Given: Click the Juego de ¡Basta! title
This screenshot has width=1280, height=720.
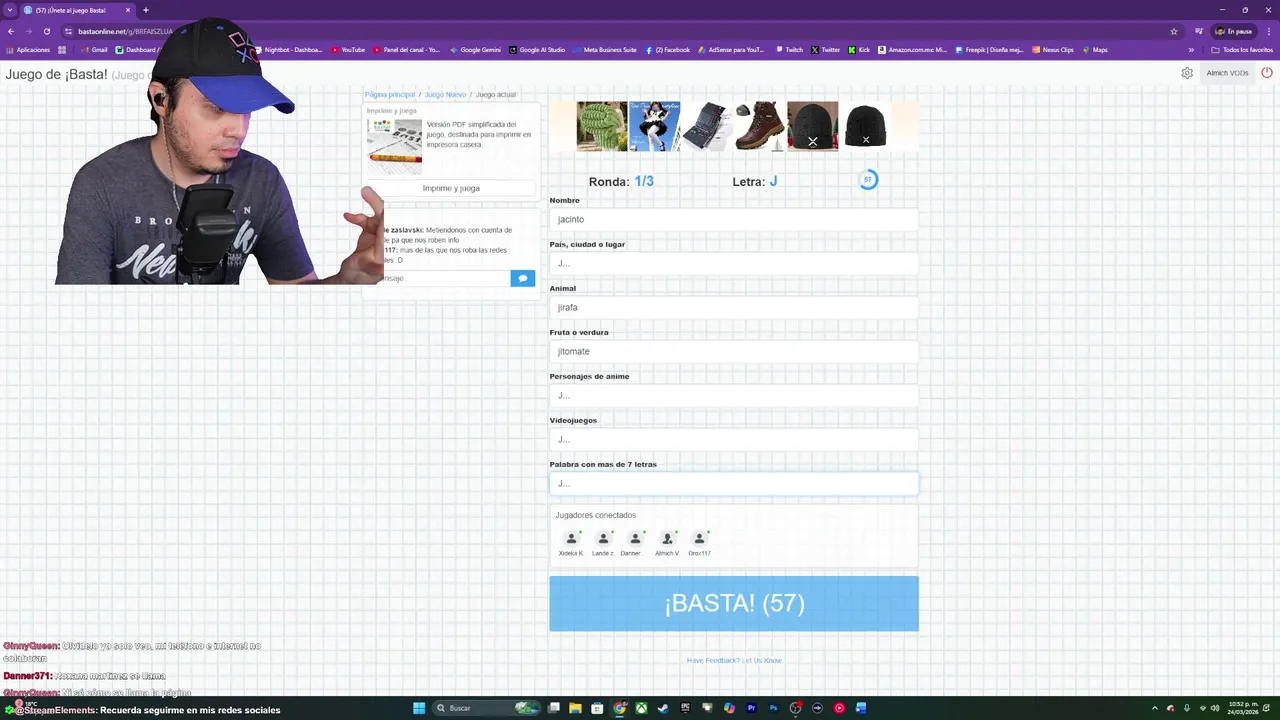Looking at the screenshot, I should point(56,74).
